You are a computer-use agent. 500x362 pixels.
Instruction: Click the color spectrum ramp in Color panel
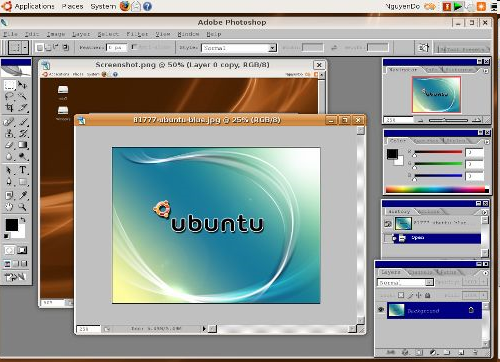[x=437, y=190]
